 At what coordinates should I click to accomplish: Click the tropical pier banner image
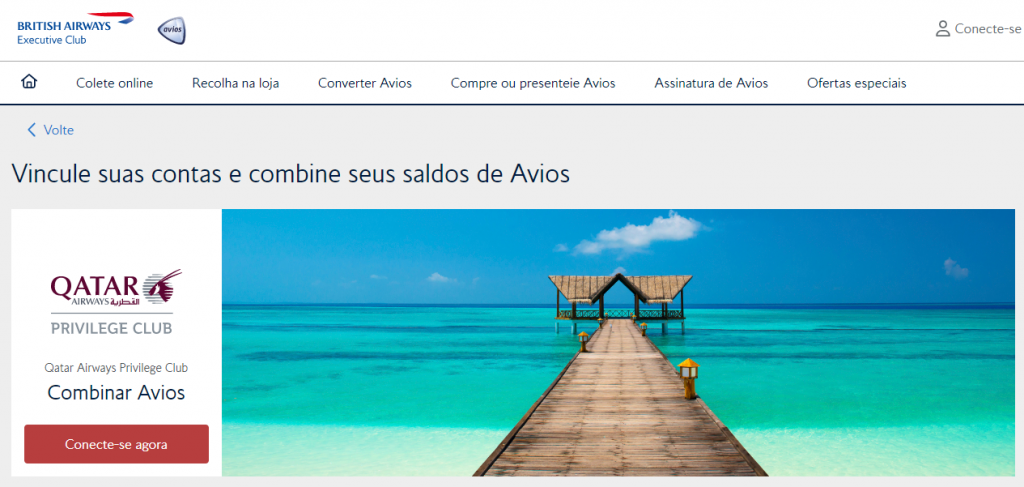[x=618, y=342]
